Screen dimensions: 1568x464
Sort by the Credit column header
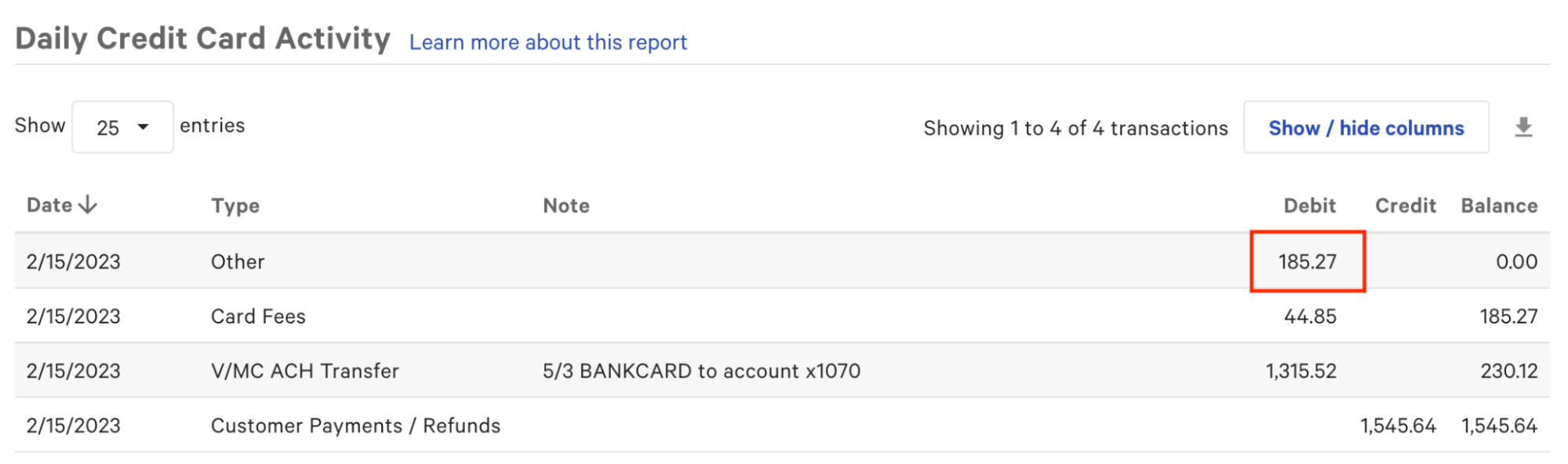point(1405,206)
